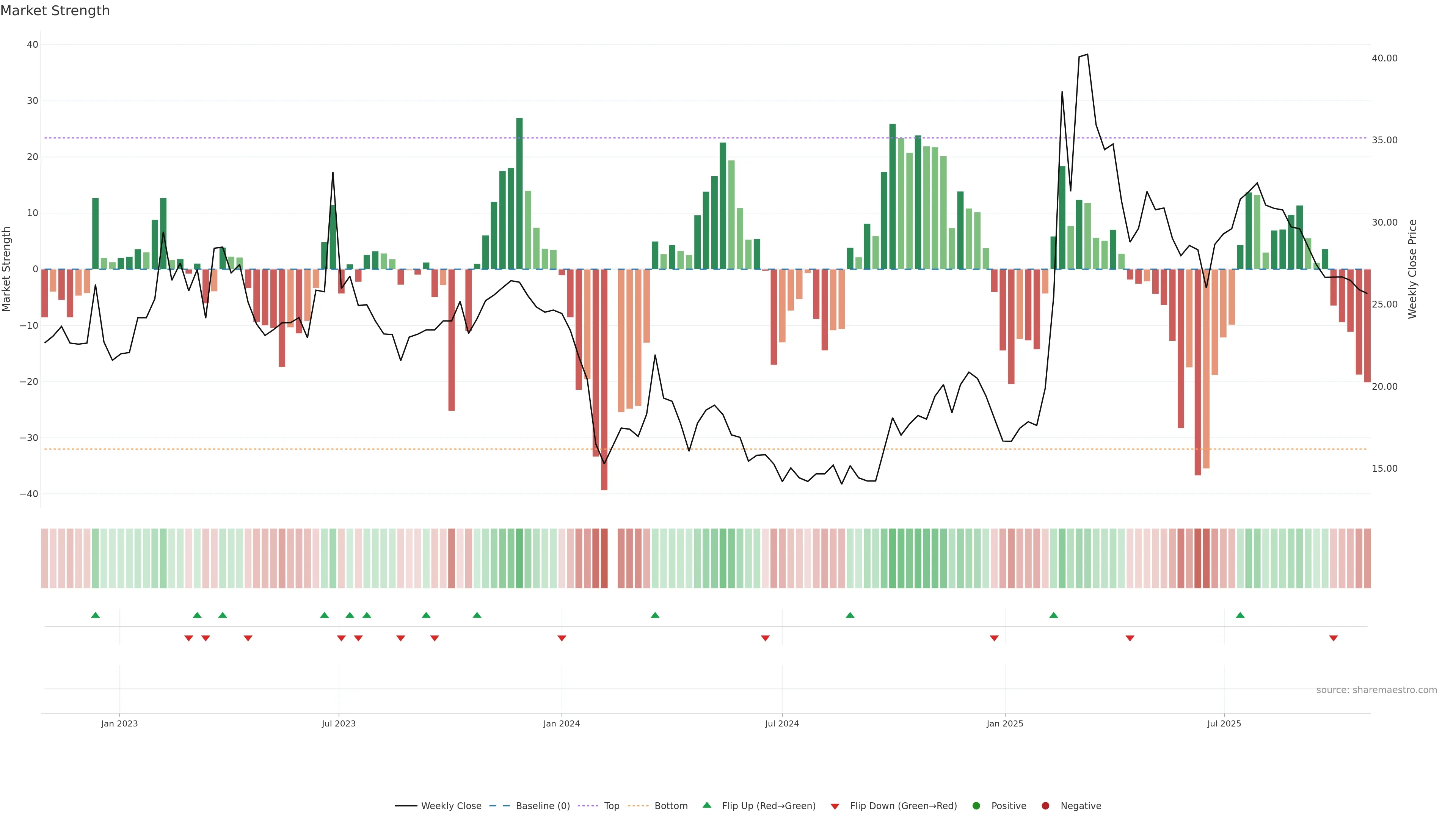This screenshot has width=1456, height=819.
Task: Click the Negative red circle legend icon
Action: pos(1045,805)
